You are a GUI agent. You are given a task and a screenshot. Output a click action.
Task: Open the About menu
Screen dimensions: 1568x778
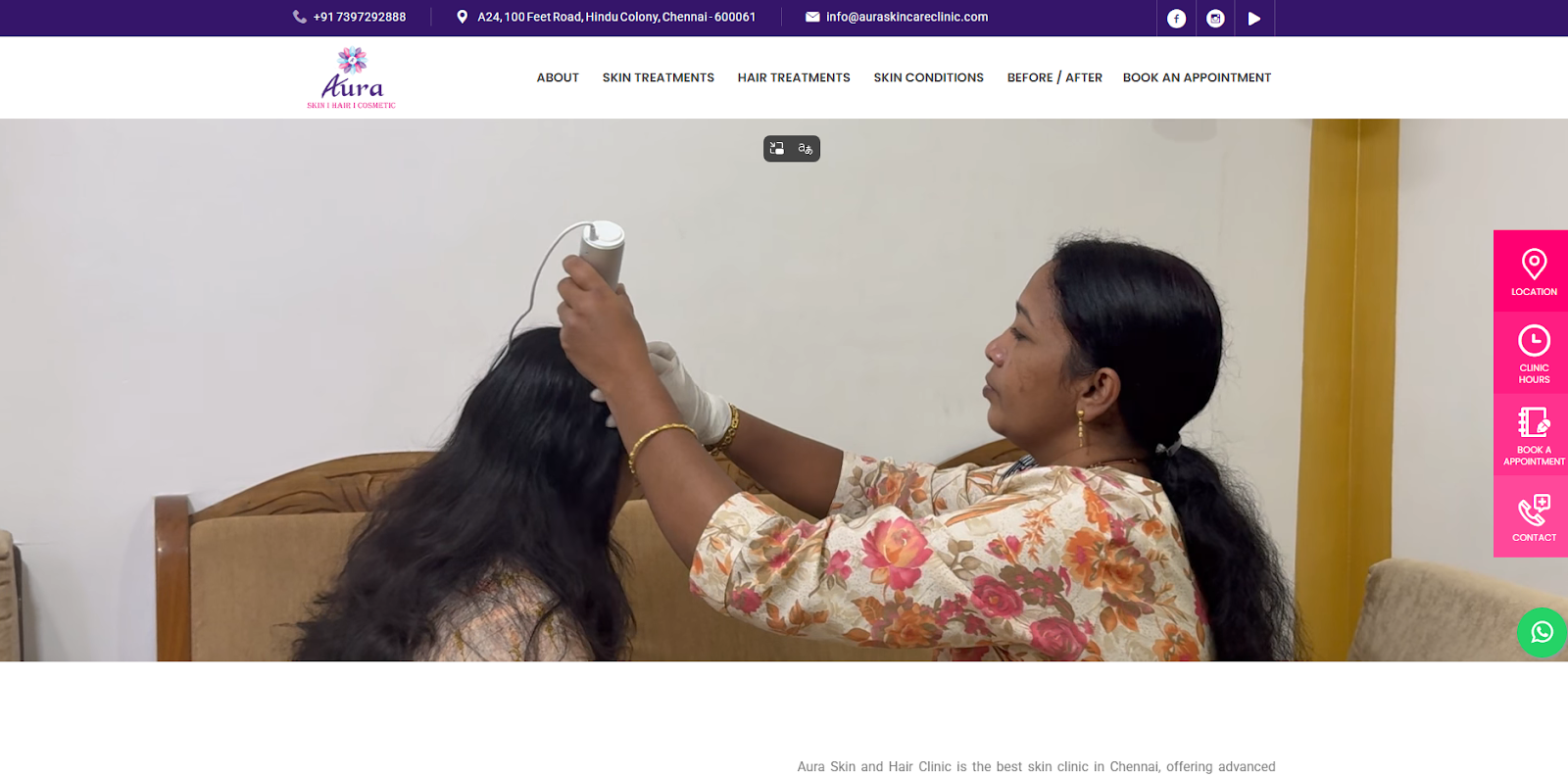tap(558, 77)
